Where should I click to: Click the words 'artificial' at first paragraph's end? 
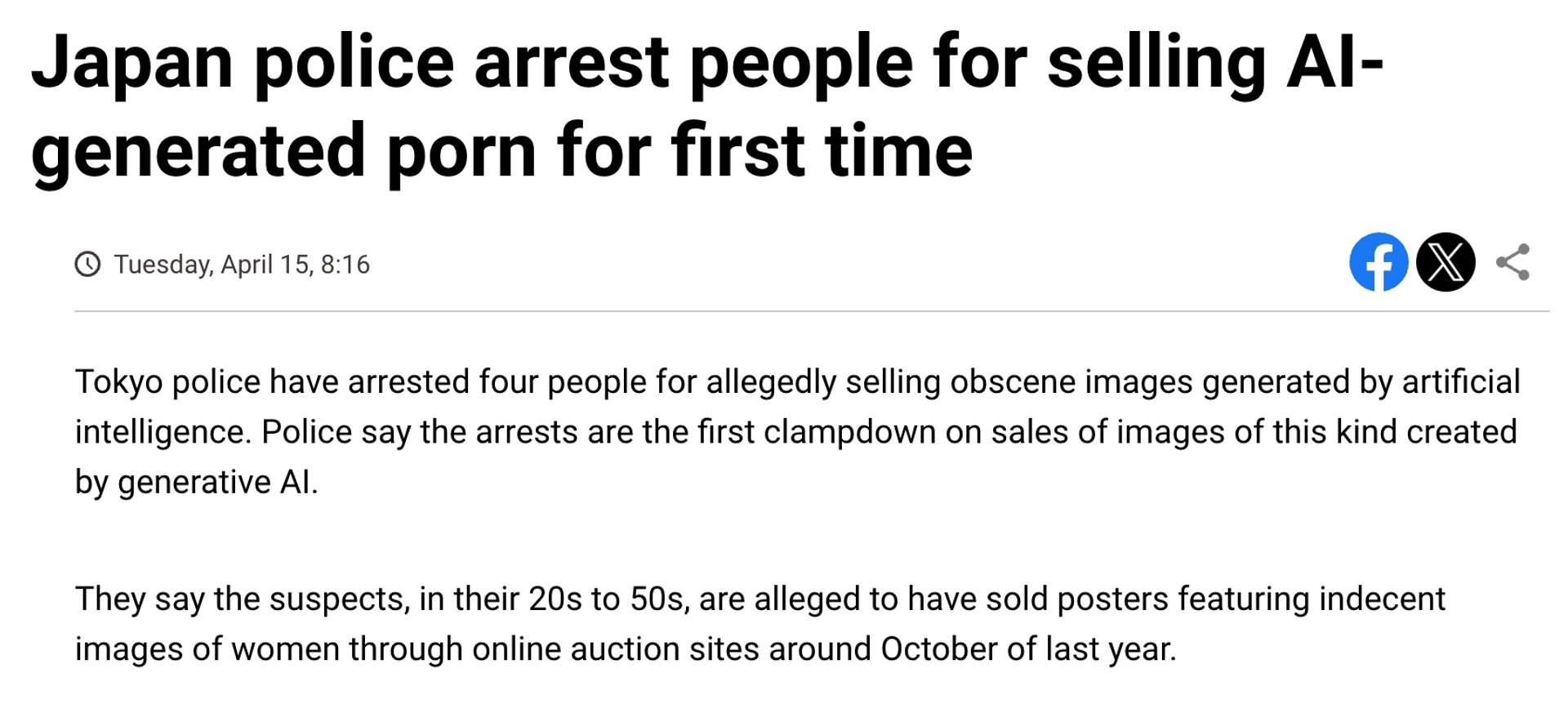point(1461,381)
